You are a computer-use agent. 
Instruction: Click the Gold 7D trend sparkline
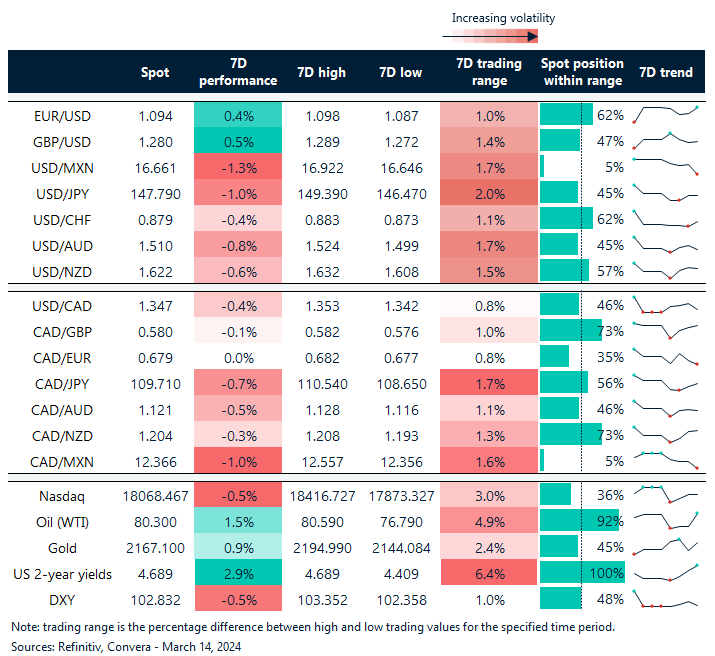[x=665, y=546]
